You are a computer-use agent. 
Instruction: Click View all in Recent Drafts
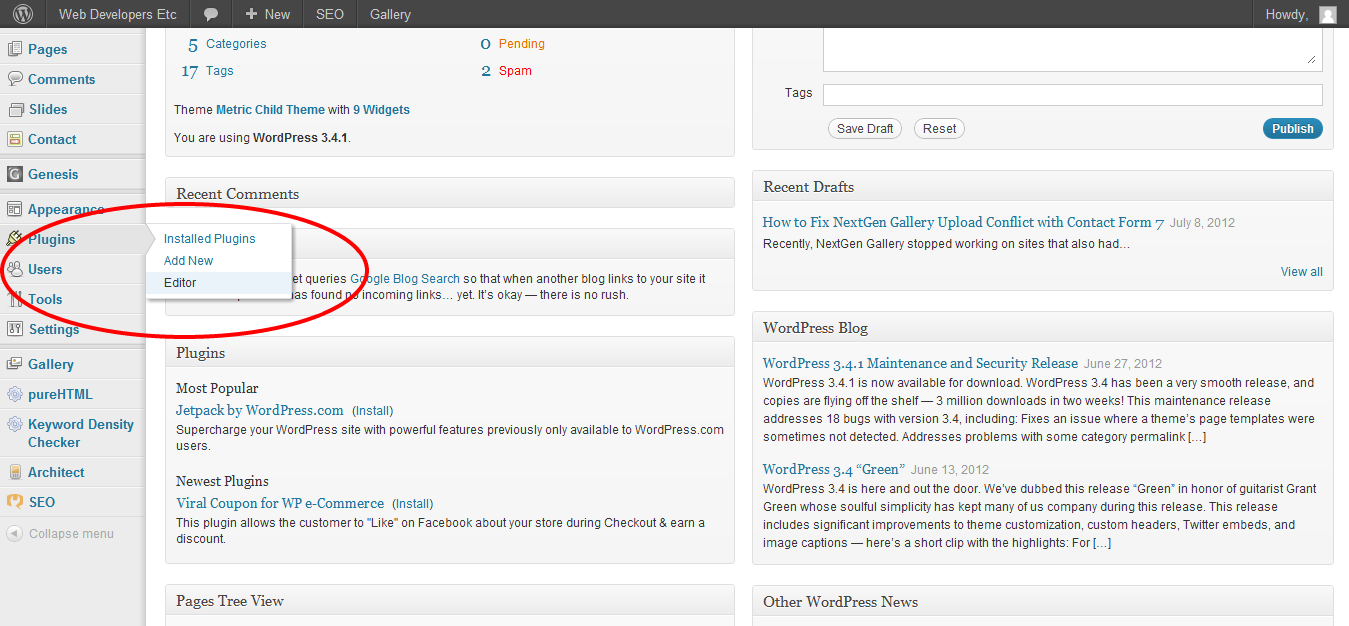[x=1302, y=272]
